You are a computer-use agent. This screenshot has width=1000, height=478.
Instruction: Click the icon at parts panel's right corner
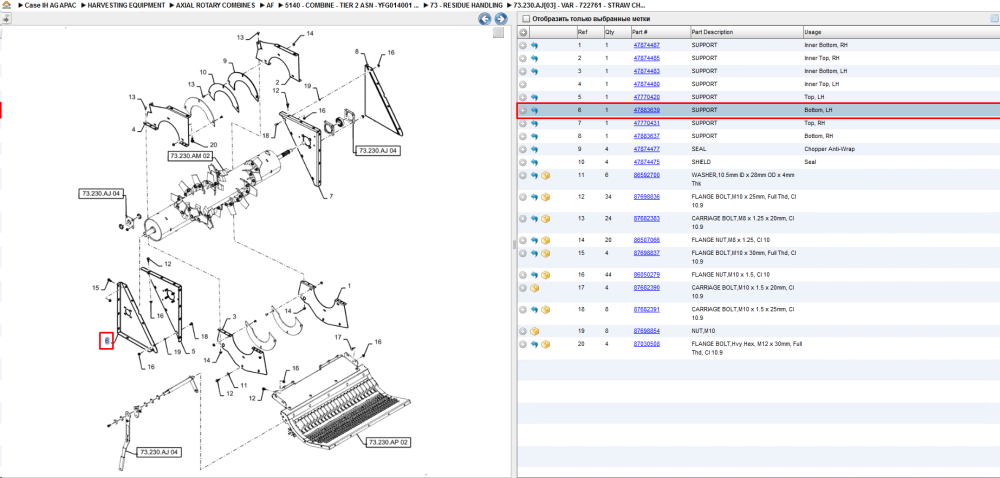pyautogui.click(x=995, y=19)
